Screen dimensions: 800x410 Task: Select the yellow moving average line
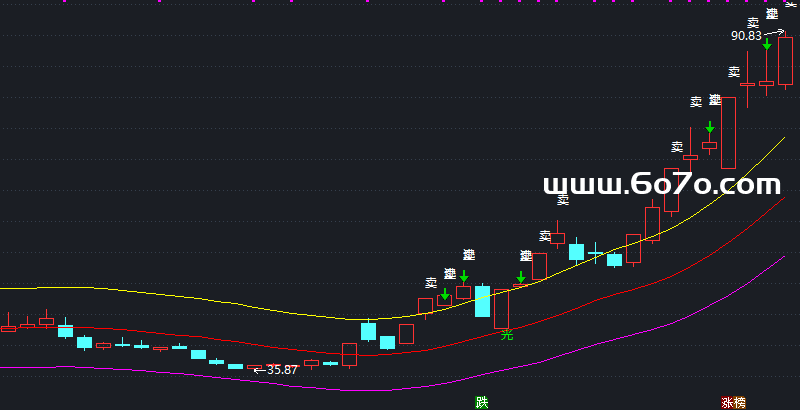click(x=200, y=299)
